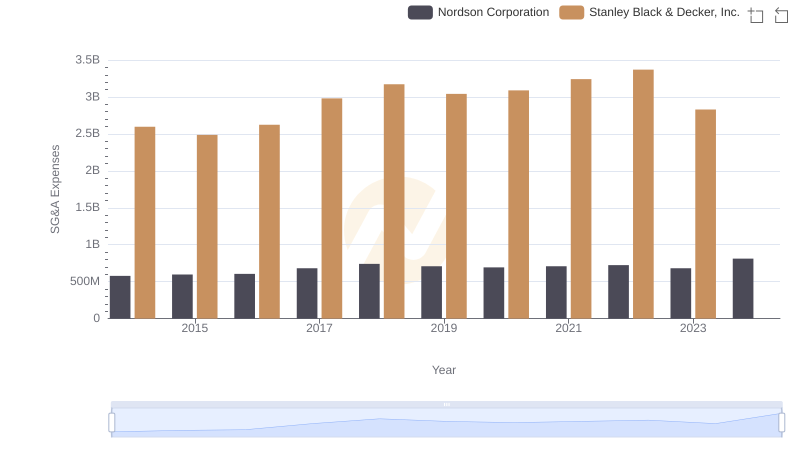Select the Stanley Black & Decker bar for 2015
Viewport: 800px width, 461px height.
point(207,227)
